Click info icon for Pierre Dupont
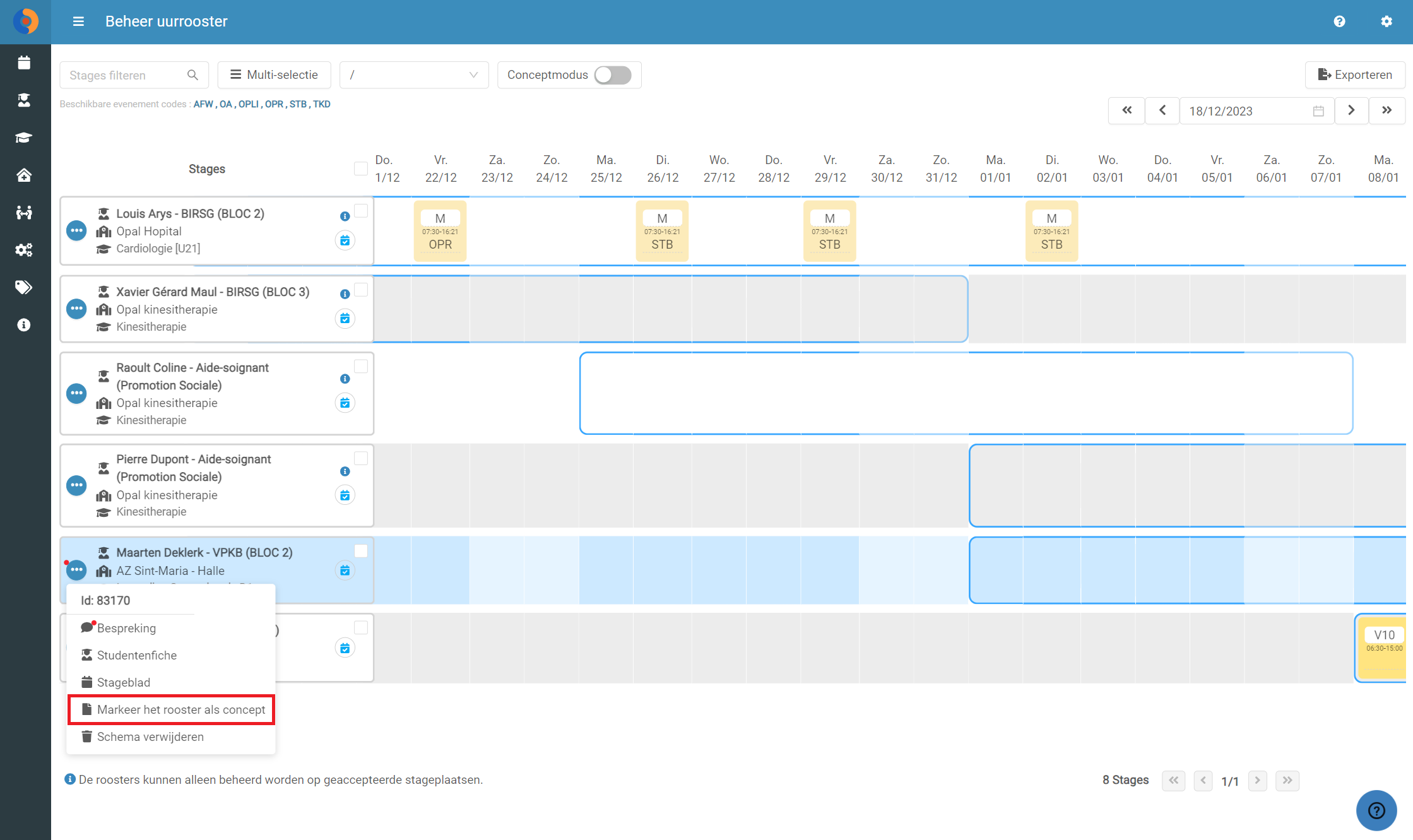The width and height of the screenshot is (1413, 840). coord(345,471)
